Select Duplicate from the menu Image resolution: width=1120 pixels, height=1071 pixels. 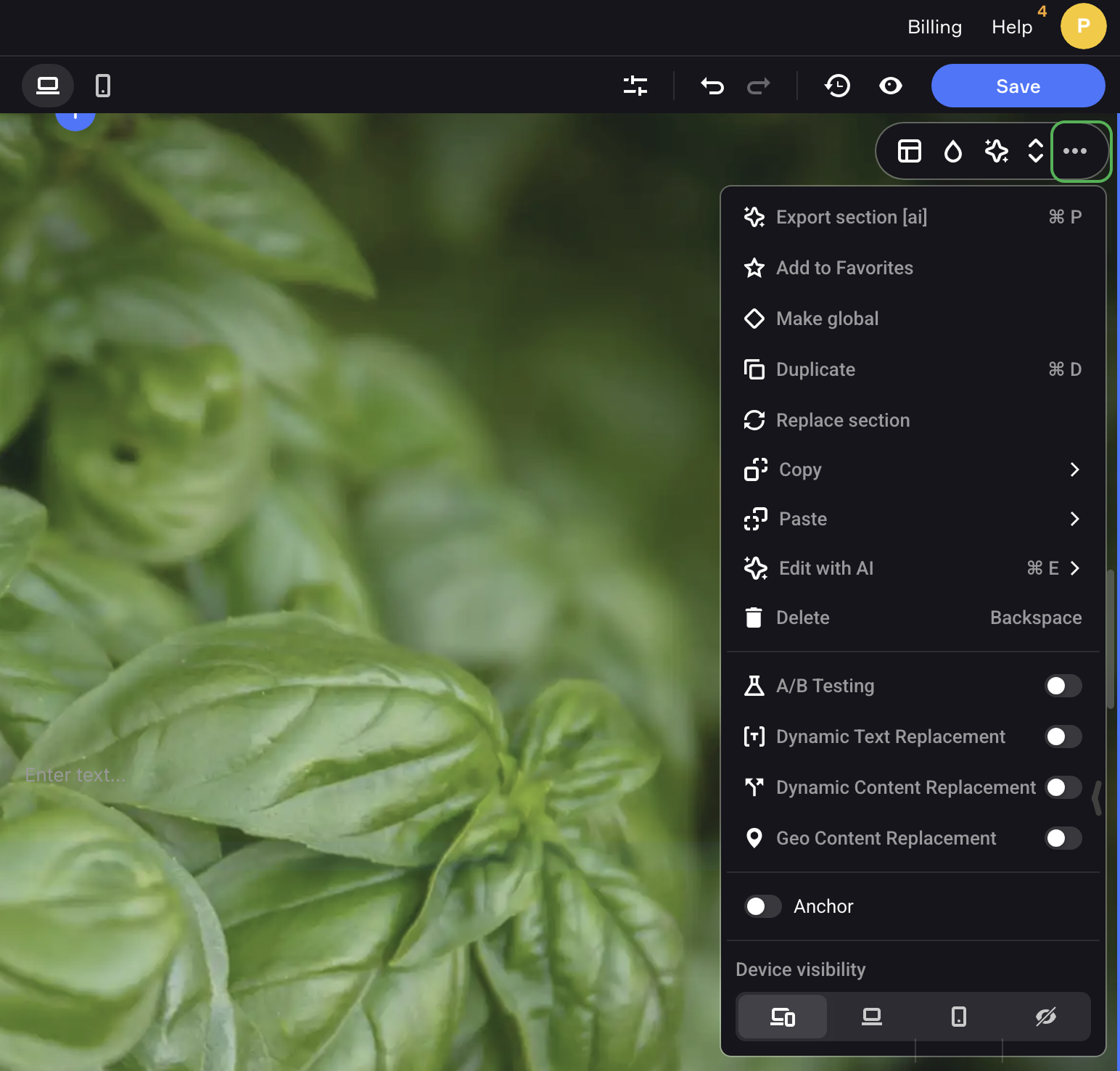[x=815, y=369]
